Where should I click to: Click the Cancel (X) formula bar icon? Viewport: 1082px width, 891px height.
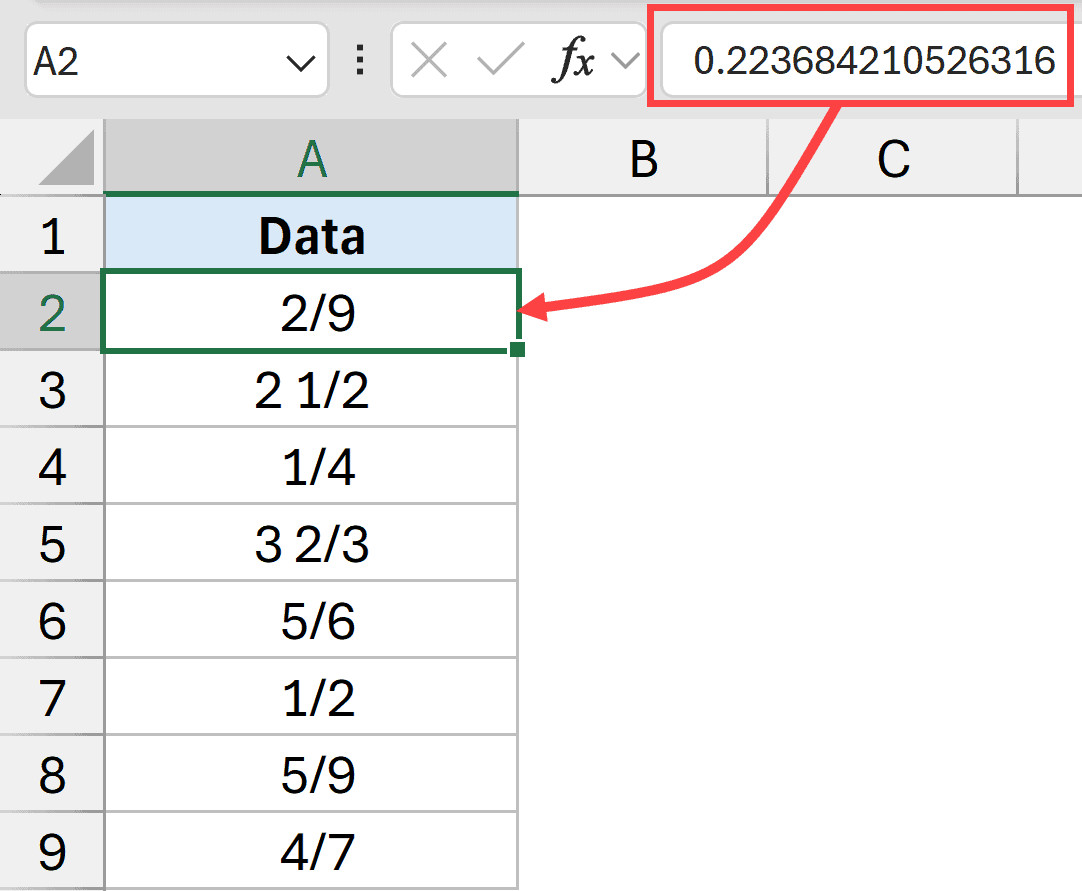[429, 62]
